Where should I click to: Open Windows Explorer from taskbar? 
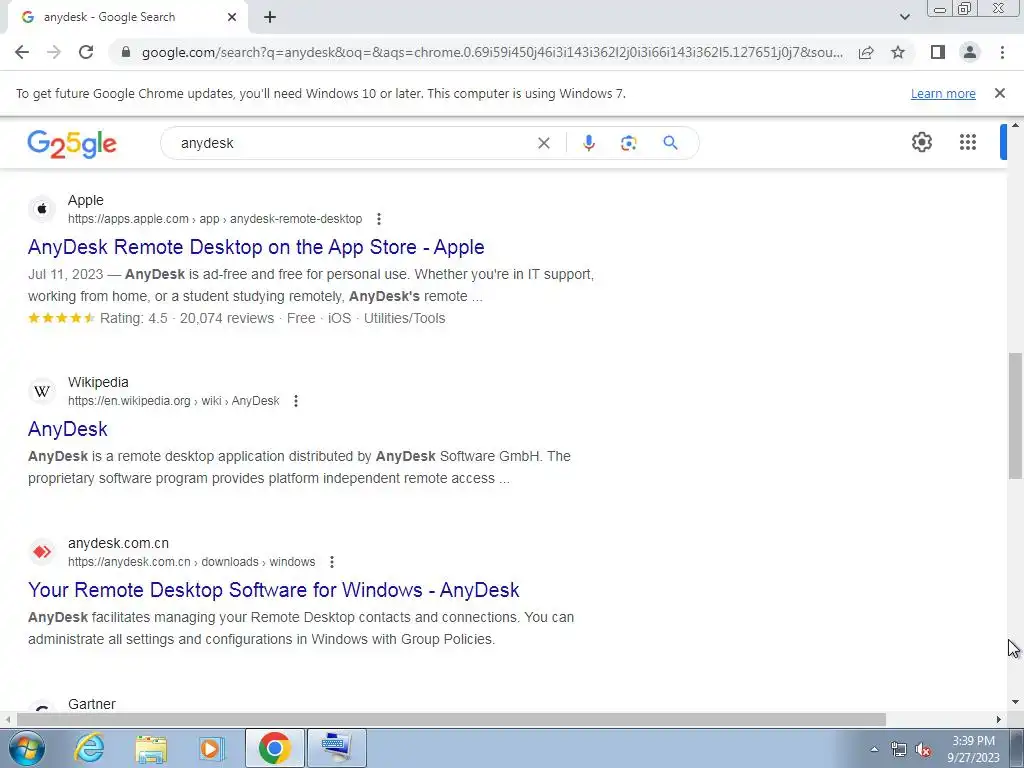pos(152,748)
